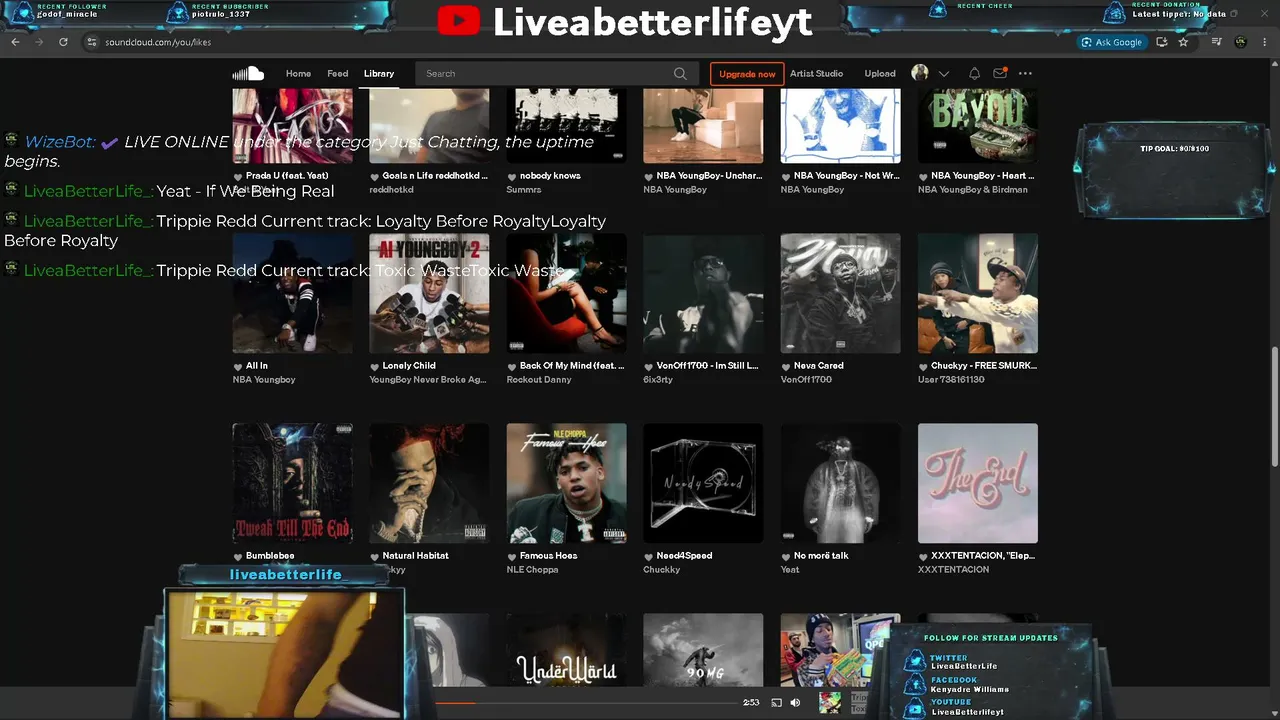Image resolution: width=1280 pixels, height=720 pixels.
Task: Open Artist Studio
Action: [x=816, y=73]
